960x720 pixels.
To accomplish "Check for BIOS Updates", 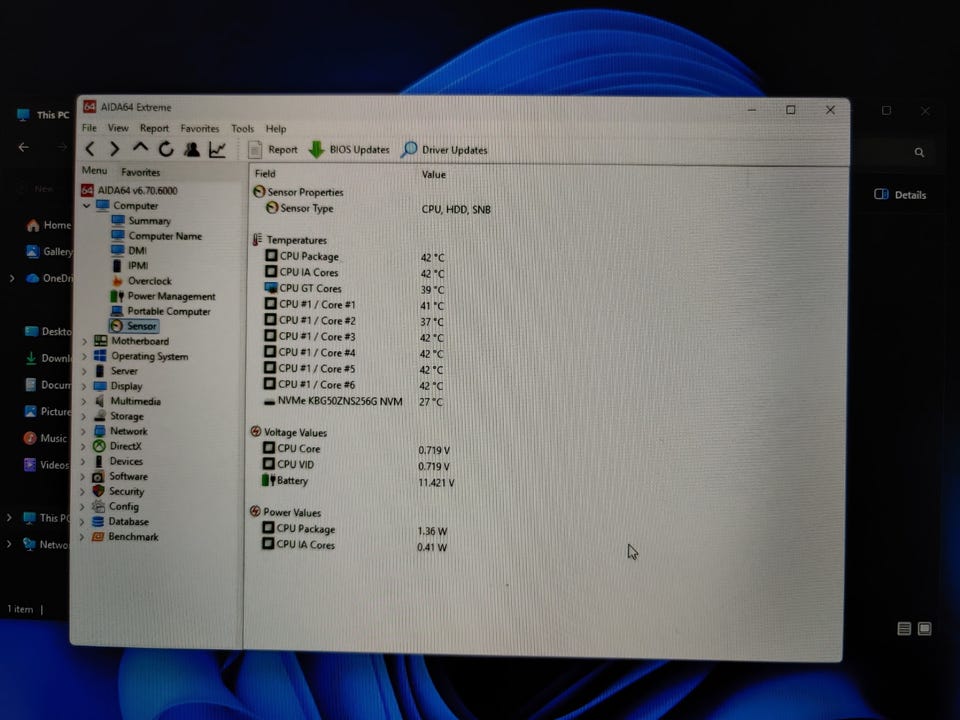I will 349,149.
